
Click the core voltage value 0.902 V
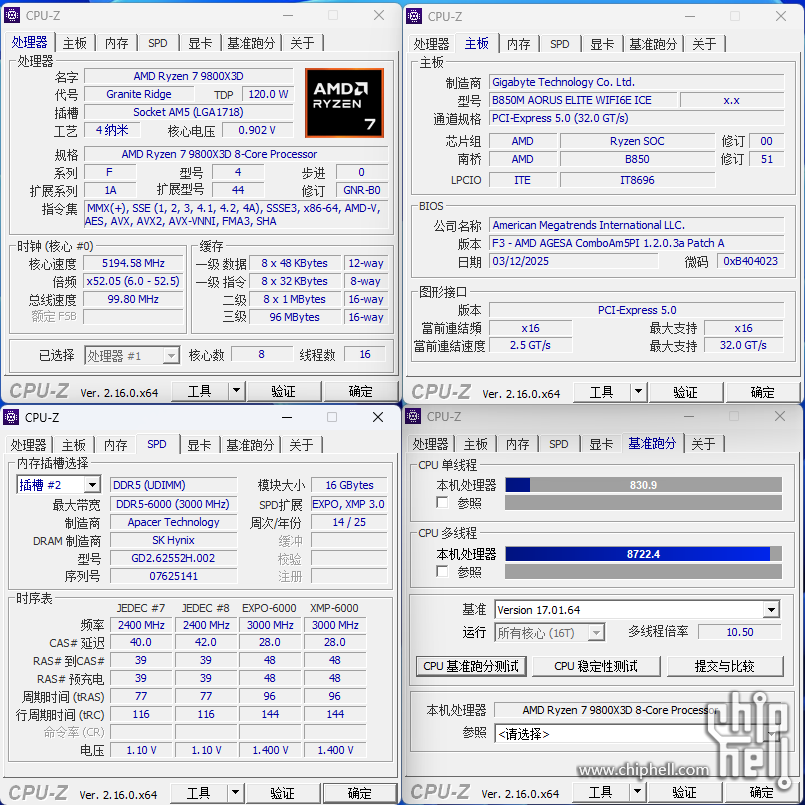click(x=257, y=130)
